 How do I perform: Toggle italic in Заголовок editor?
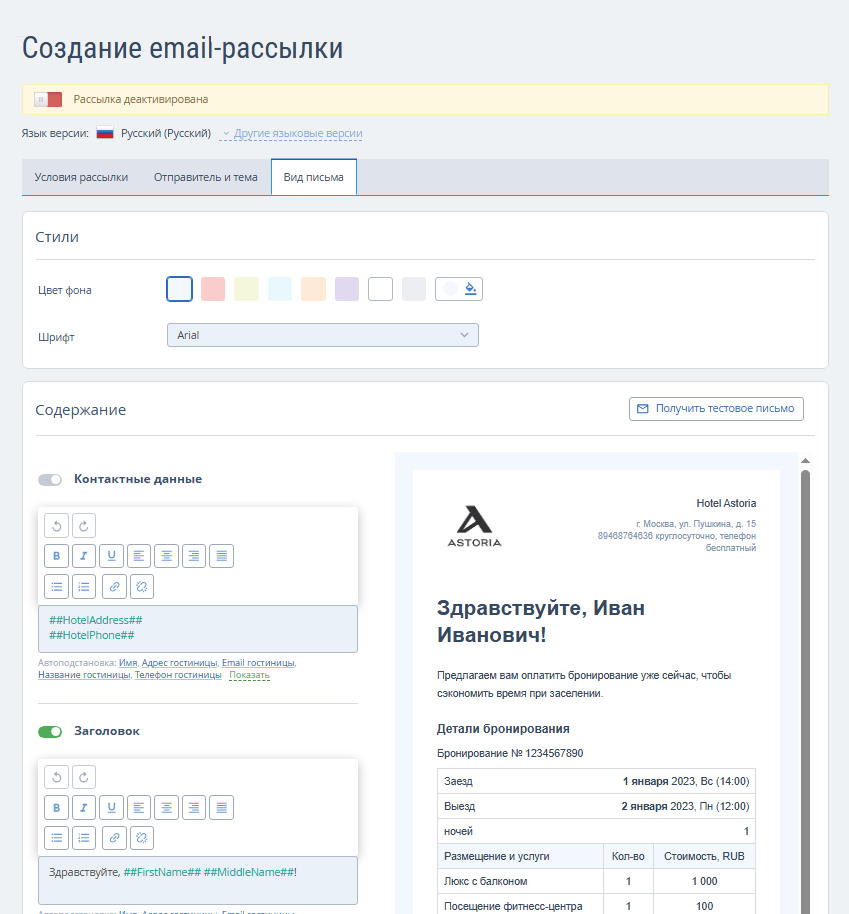(84, 807)
